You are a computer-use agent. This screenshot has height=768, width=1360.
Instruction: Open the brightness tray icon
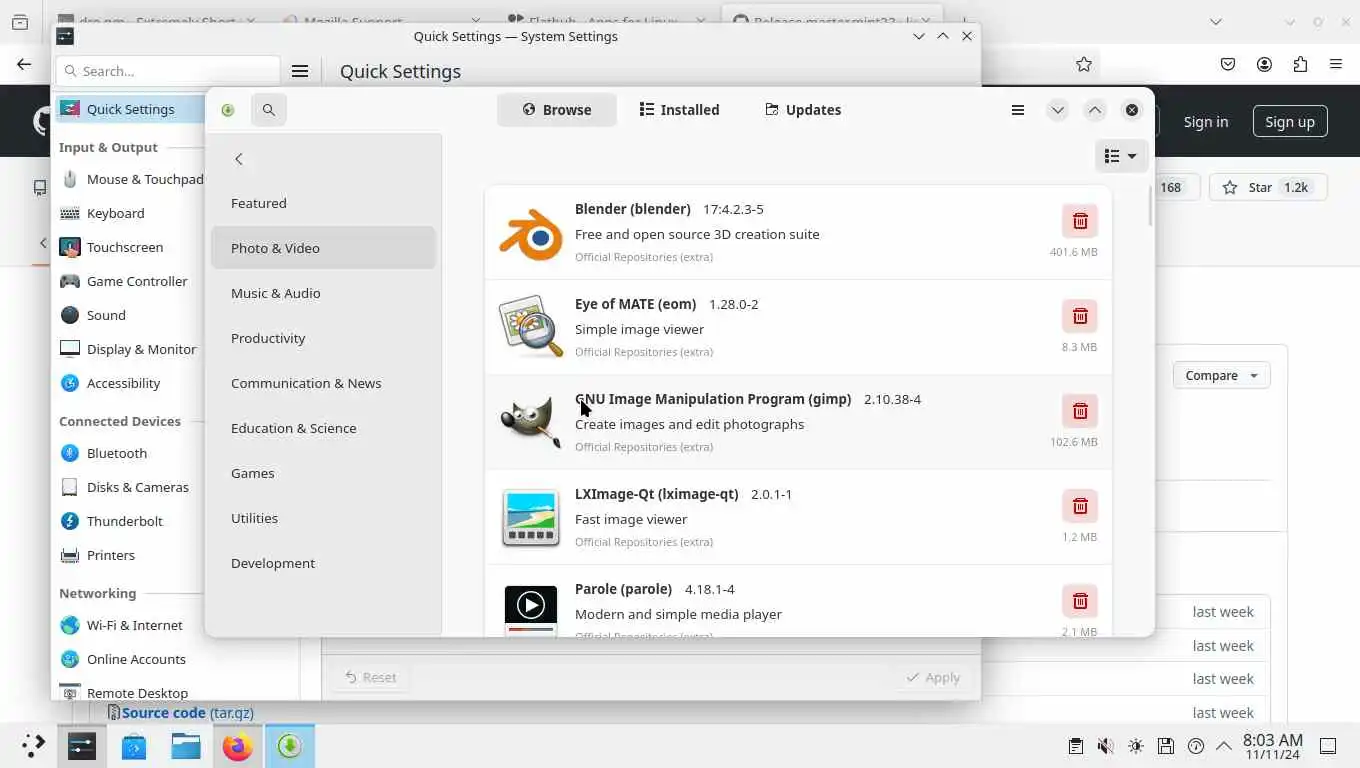[1135, 746]
